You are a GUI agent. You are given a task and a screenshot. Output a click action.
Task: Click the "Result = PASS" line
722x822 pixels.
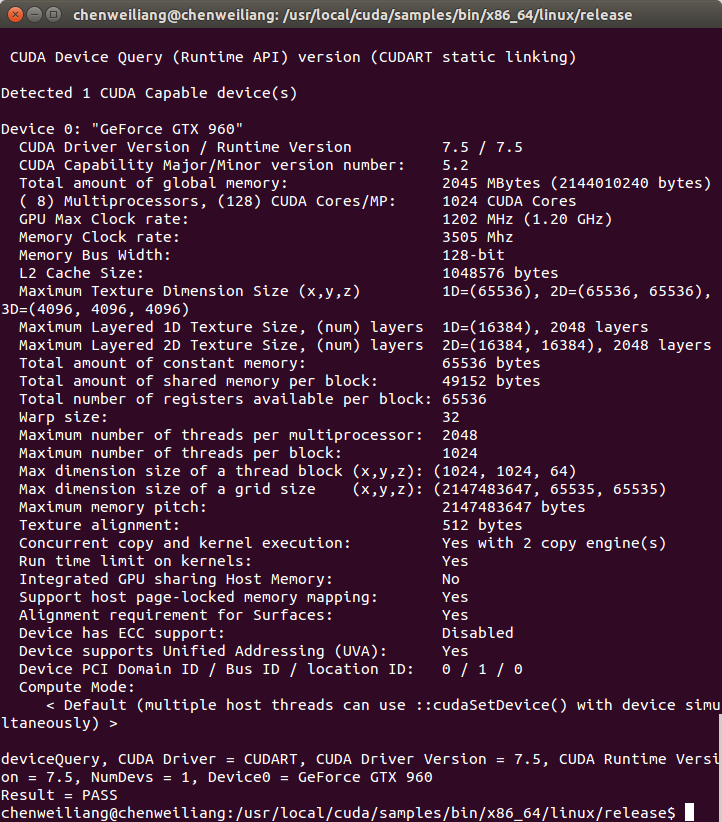[59, 795]
